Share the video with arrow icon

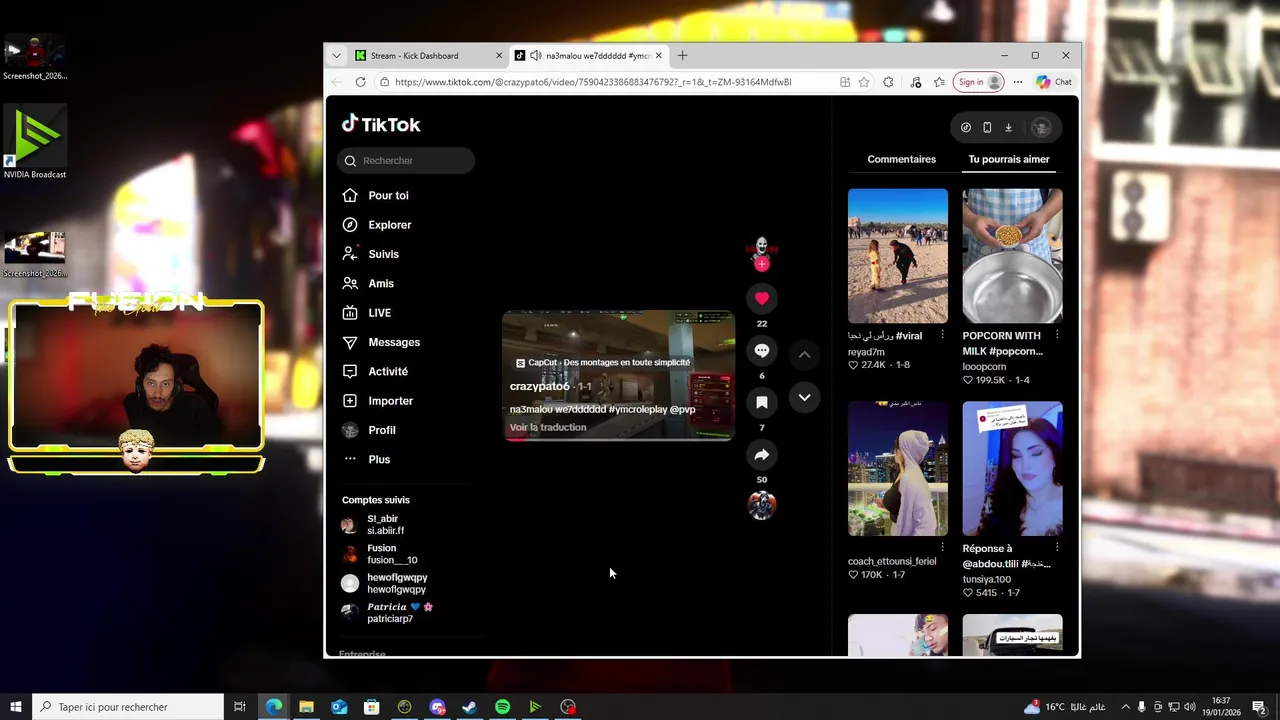[x=762, y=455]
